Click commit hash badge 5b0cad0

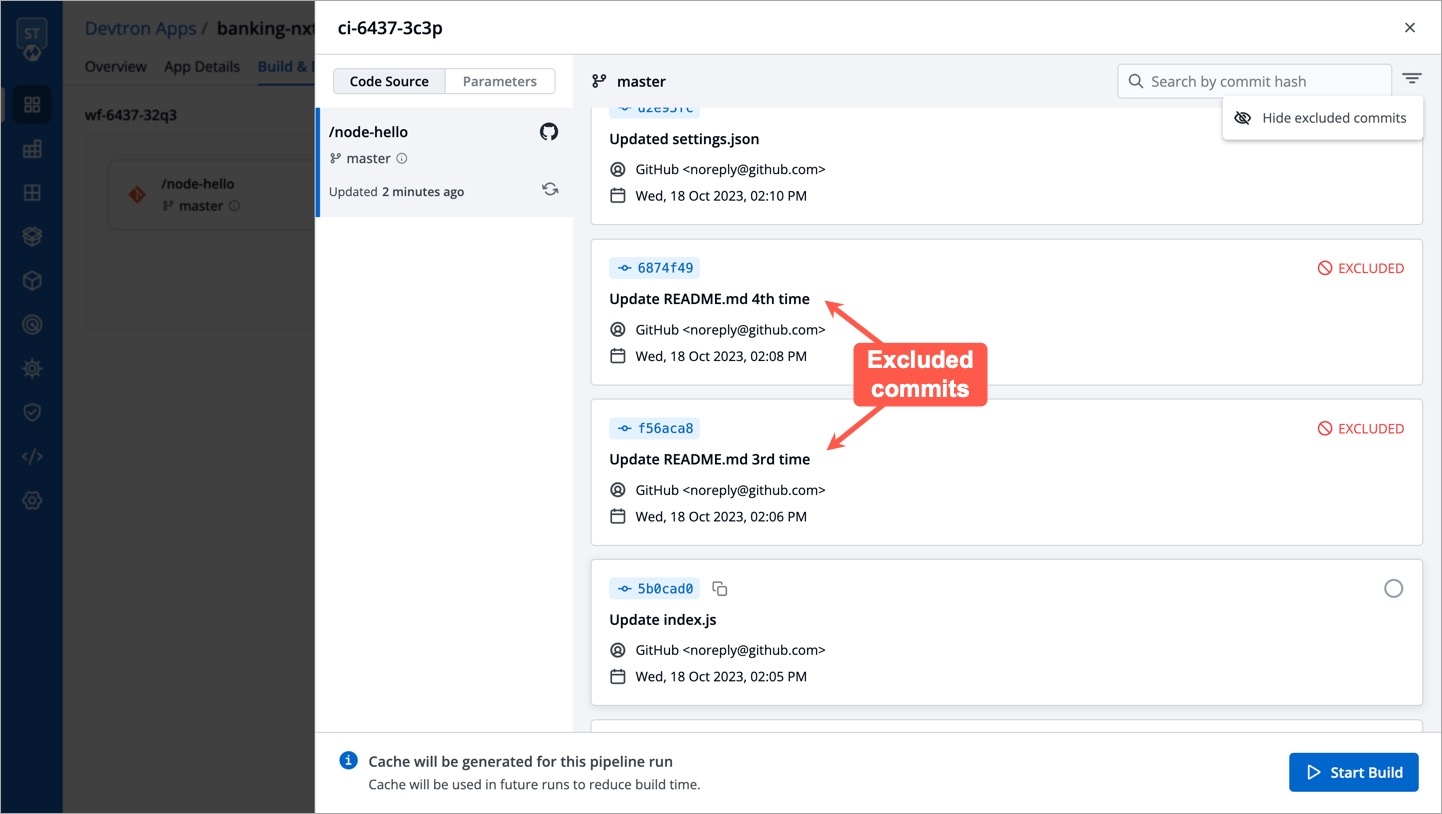coord(654,588)
